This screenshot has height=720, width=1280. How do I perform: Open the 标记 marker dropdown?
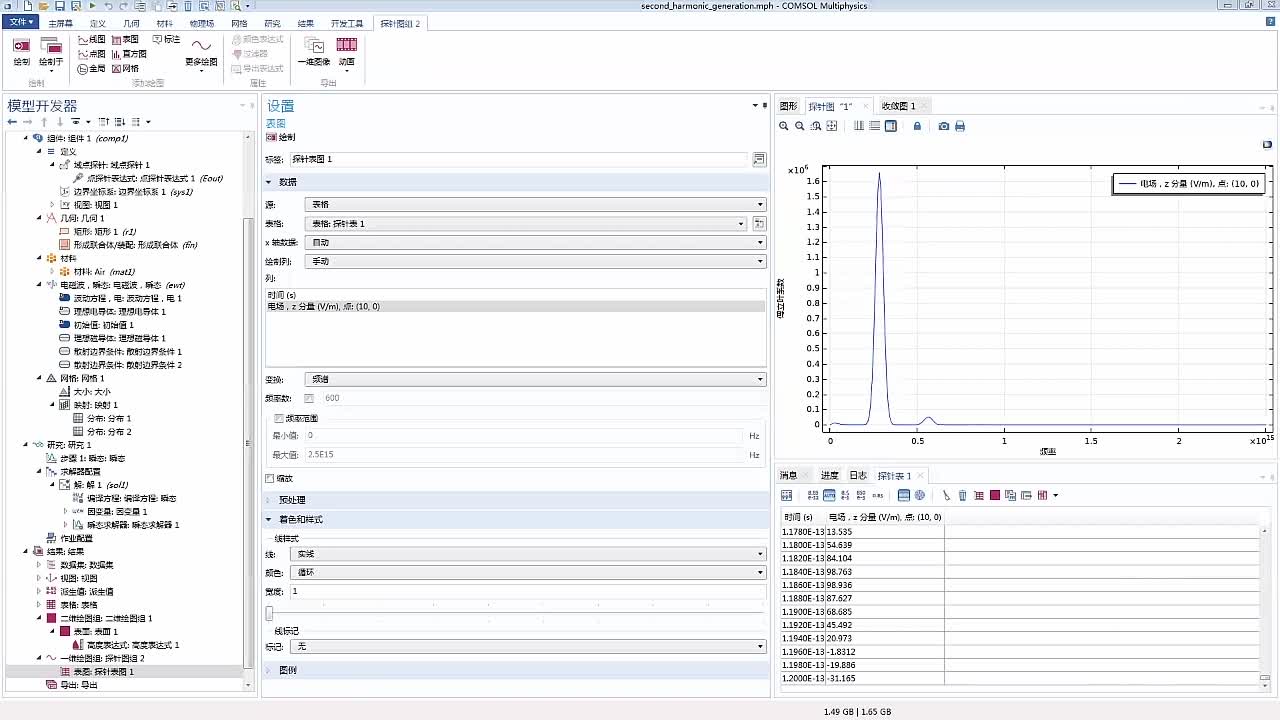pos(527,646)
